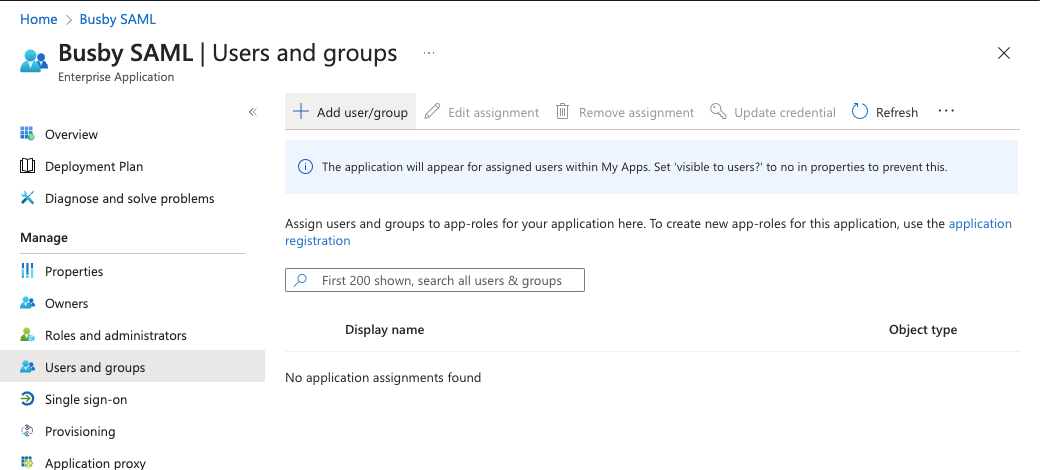Viewport: 1040px width, 470px height.
Task: Click the Owners people icon
Action: pyautogui.click(x=27, y=303)
